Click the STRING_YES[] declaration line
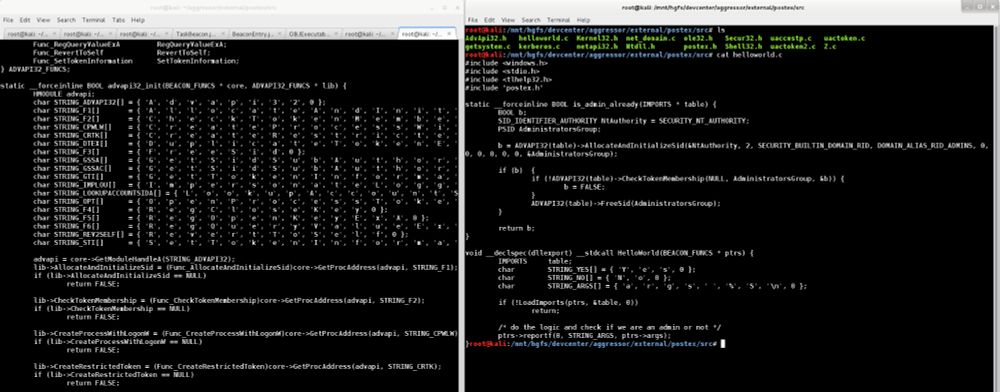Image resolution: width=1000 pixels, height=392 pixels. 597,270
